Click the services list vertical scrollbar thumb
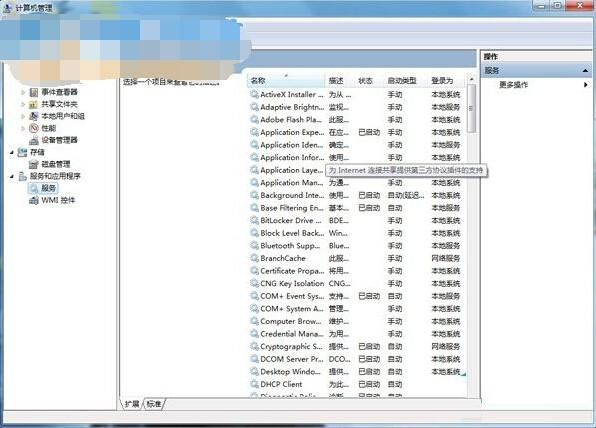Screen dimensions: 596x428 click(x=471, y=108)
